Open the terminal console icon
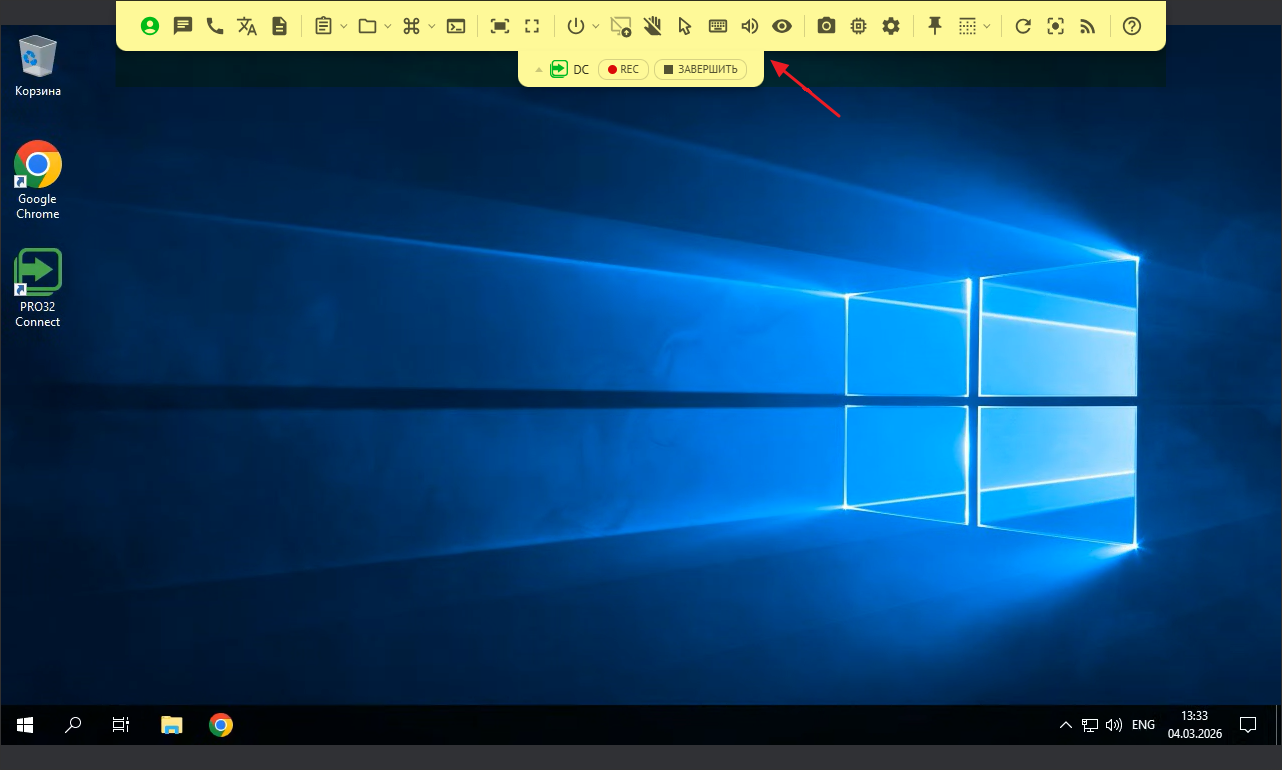Image resolution: width=1282 pixels, height=770 pixels. tap(456, 26)
